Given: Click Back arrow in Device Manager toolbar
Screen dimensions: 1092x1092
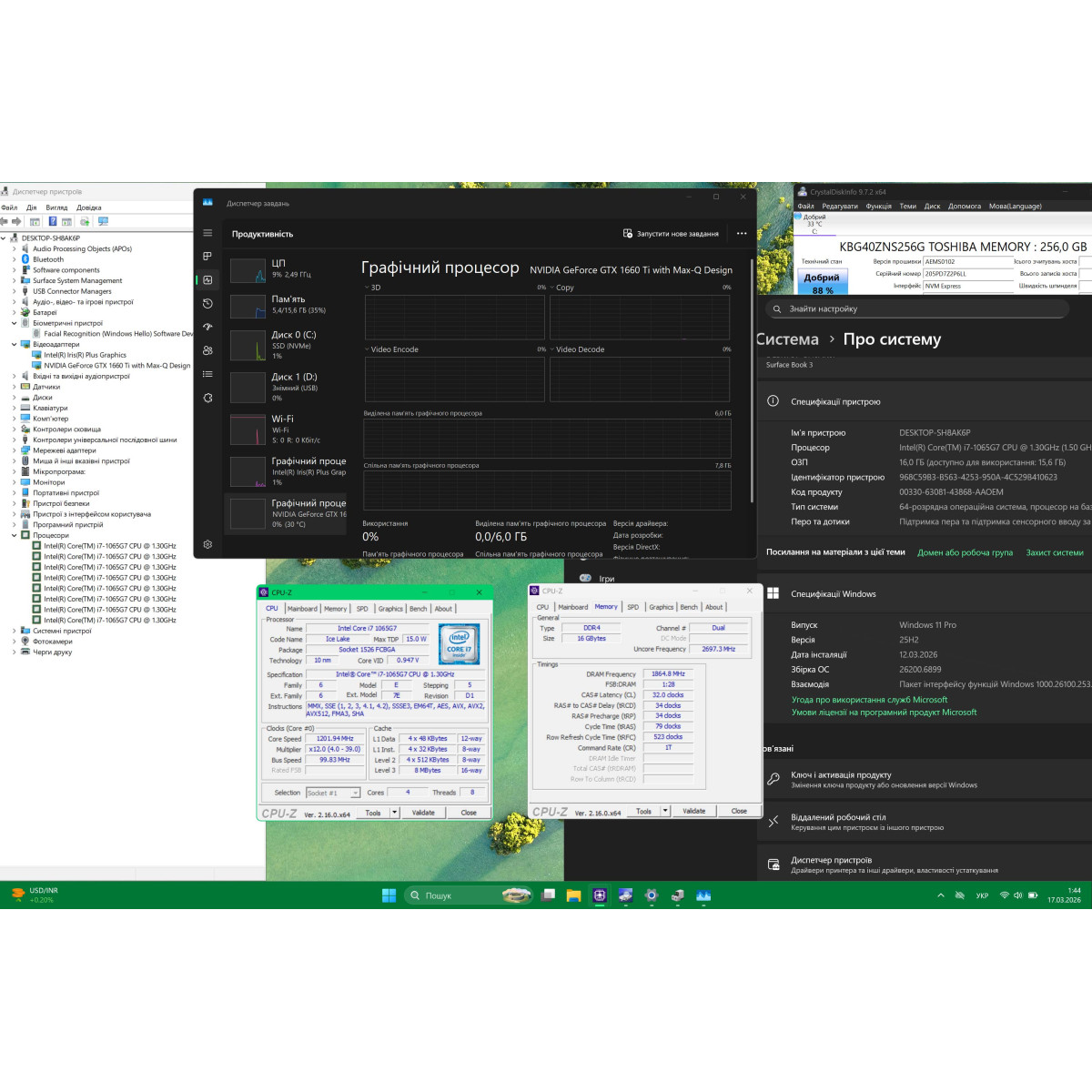Looking at the screenshot, I should pyautogui.click(x=4, y=221).
